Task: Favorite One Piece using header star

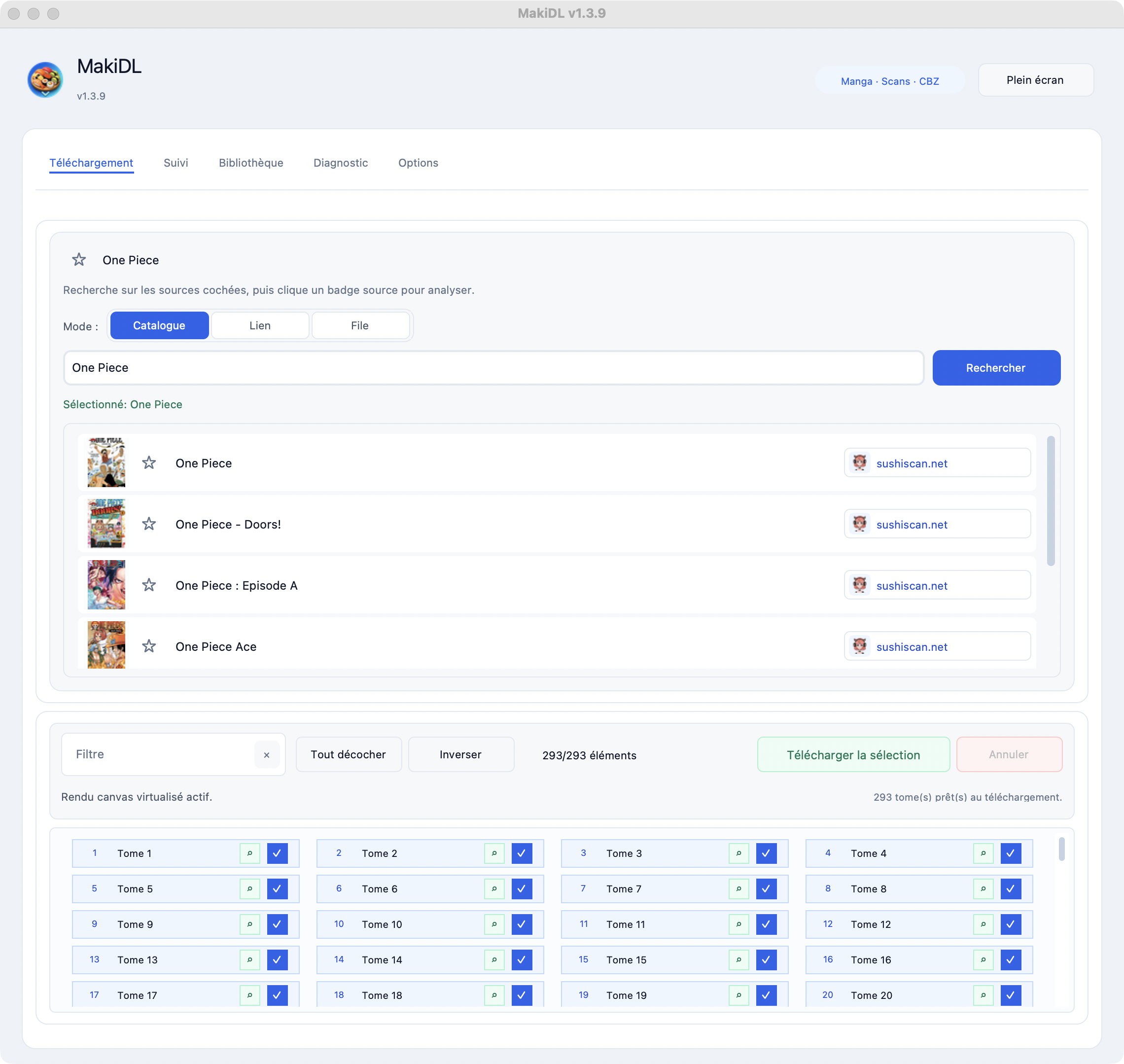Action: point(79,260)
